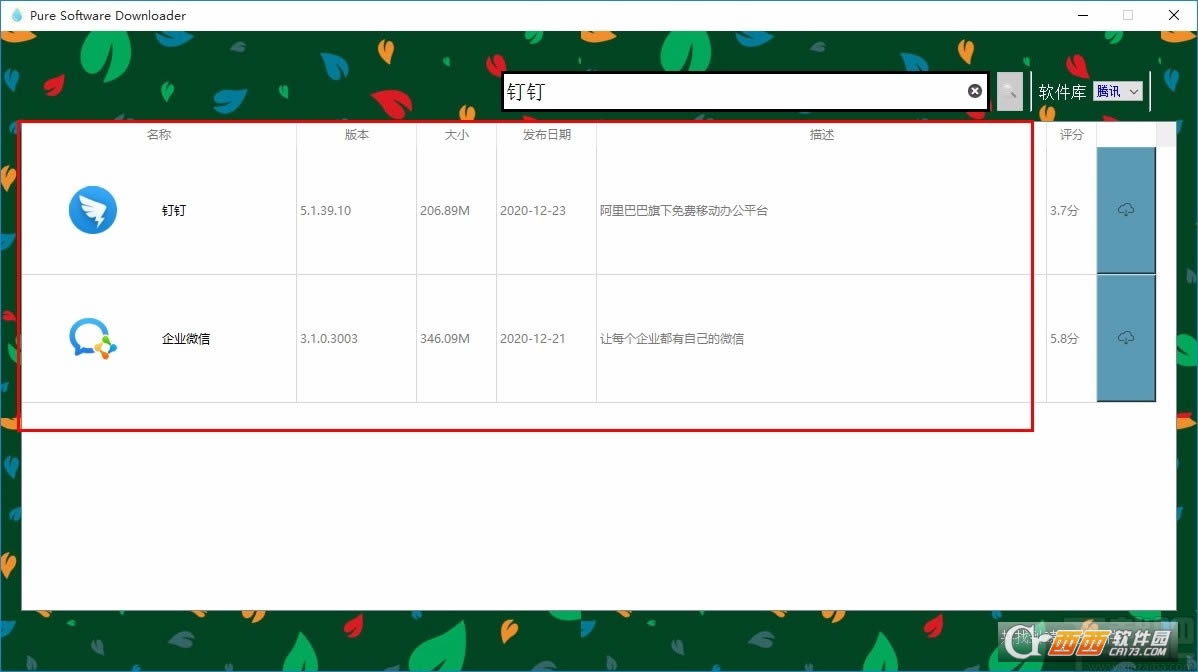The height and width of the screenshot is (672, 1198).
Task: Download 钉钉 via cloud icon
Action: [x=1126, y=210]
